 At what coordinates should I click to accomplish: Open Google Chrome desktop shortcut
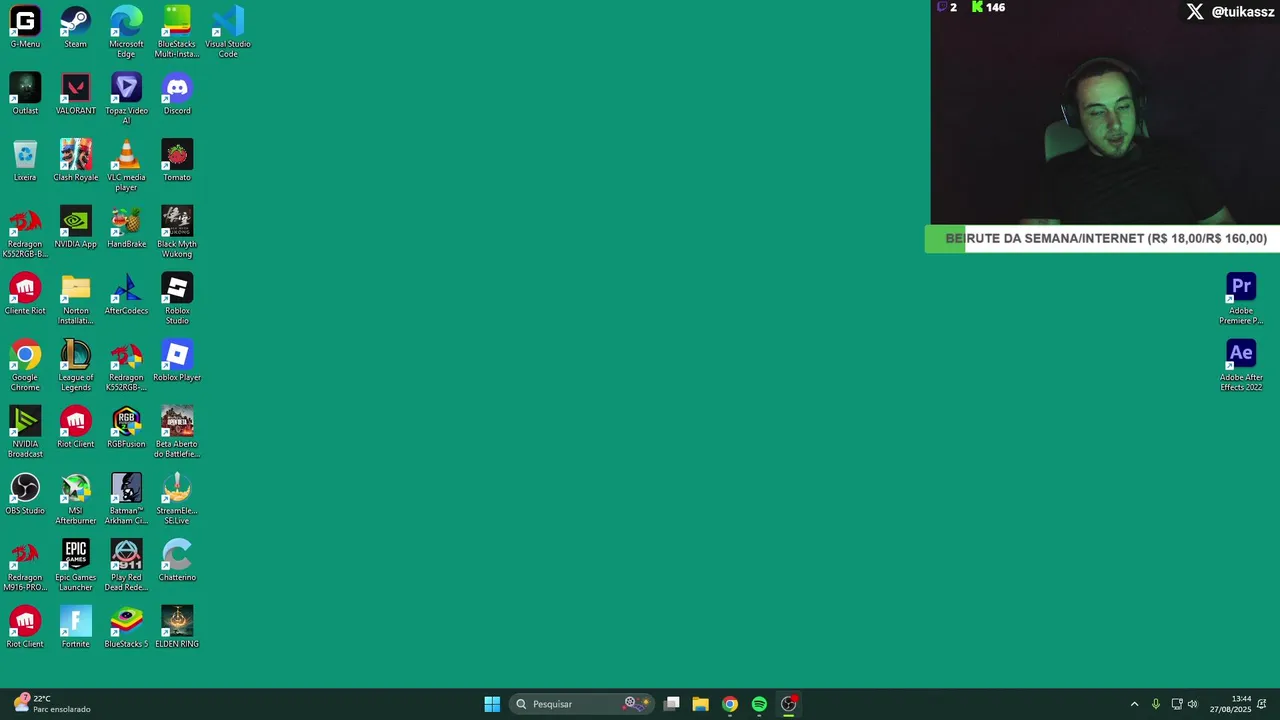[25, 366]
